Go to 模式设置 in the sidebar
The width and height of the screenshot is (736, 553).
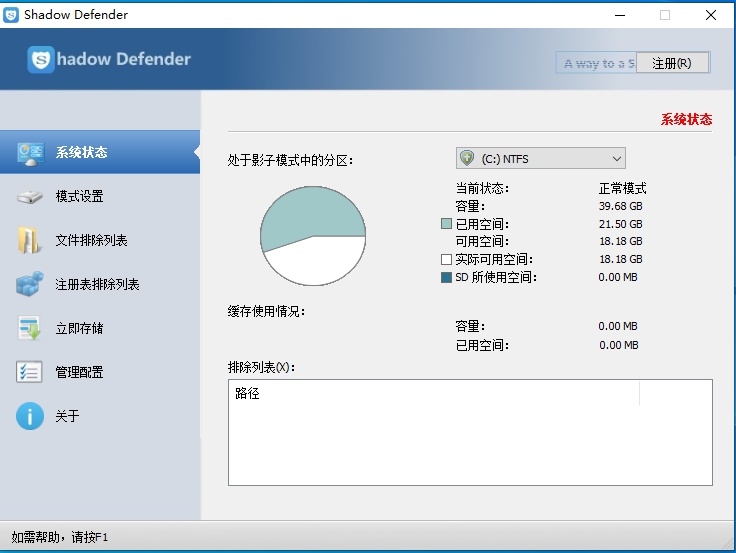tap(100, 196)
